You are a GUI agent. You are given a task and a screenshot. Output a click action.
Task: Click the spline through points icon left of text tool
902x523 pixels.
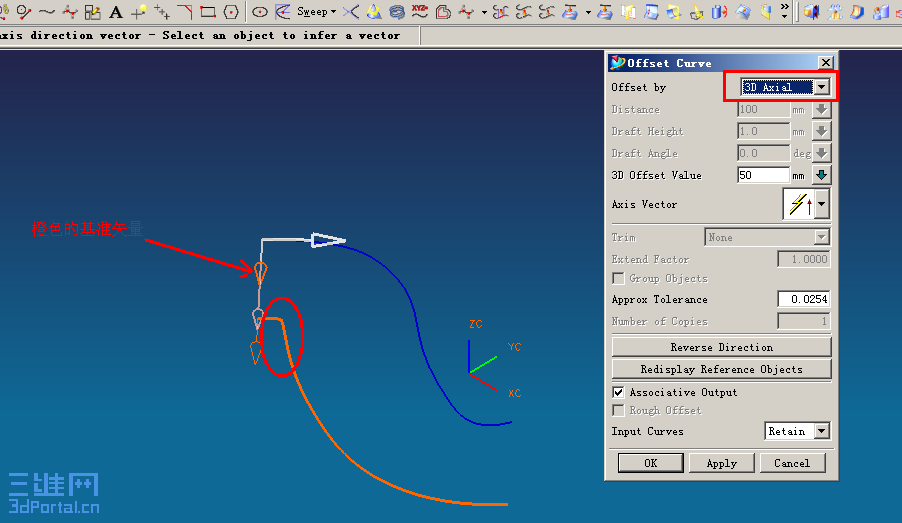coord(70,12)
